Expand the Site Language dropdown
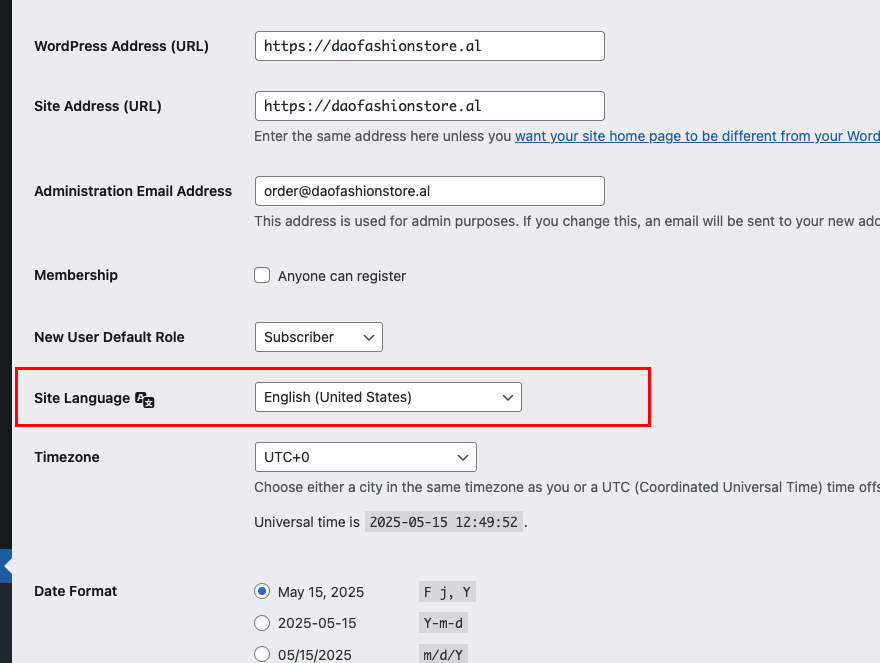The height and width of the screenshot is (663, 880). coord(388,397)
